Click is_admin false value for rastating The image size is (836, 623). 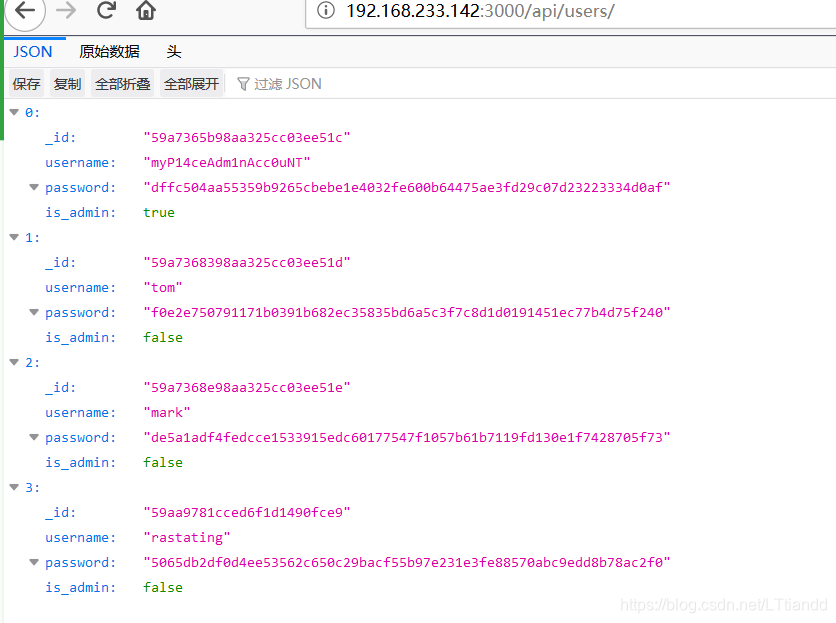[163, 587]
